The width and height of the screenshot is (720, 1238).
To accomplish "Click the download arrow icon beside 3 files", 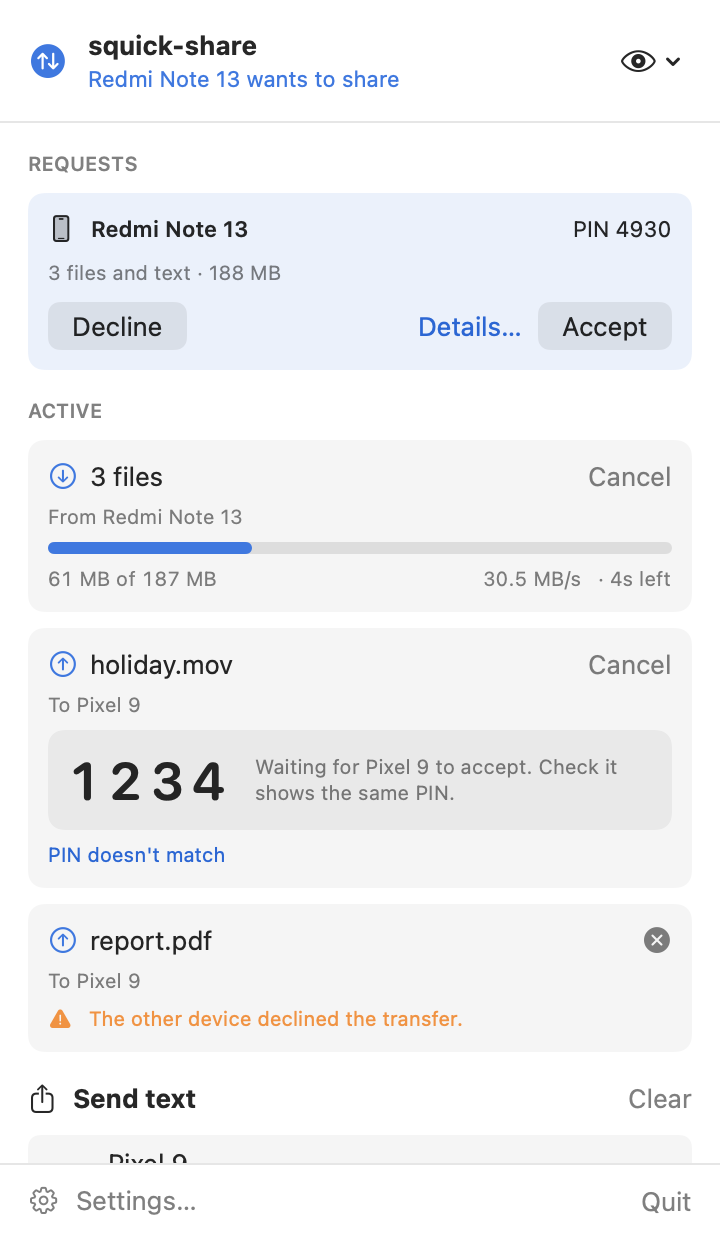I will click(x=62, y=477).
